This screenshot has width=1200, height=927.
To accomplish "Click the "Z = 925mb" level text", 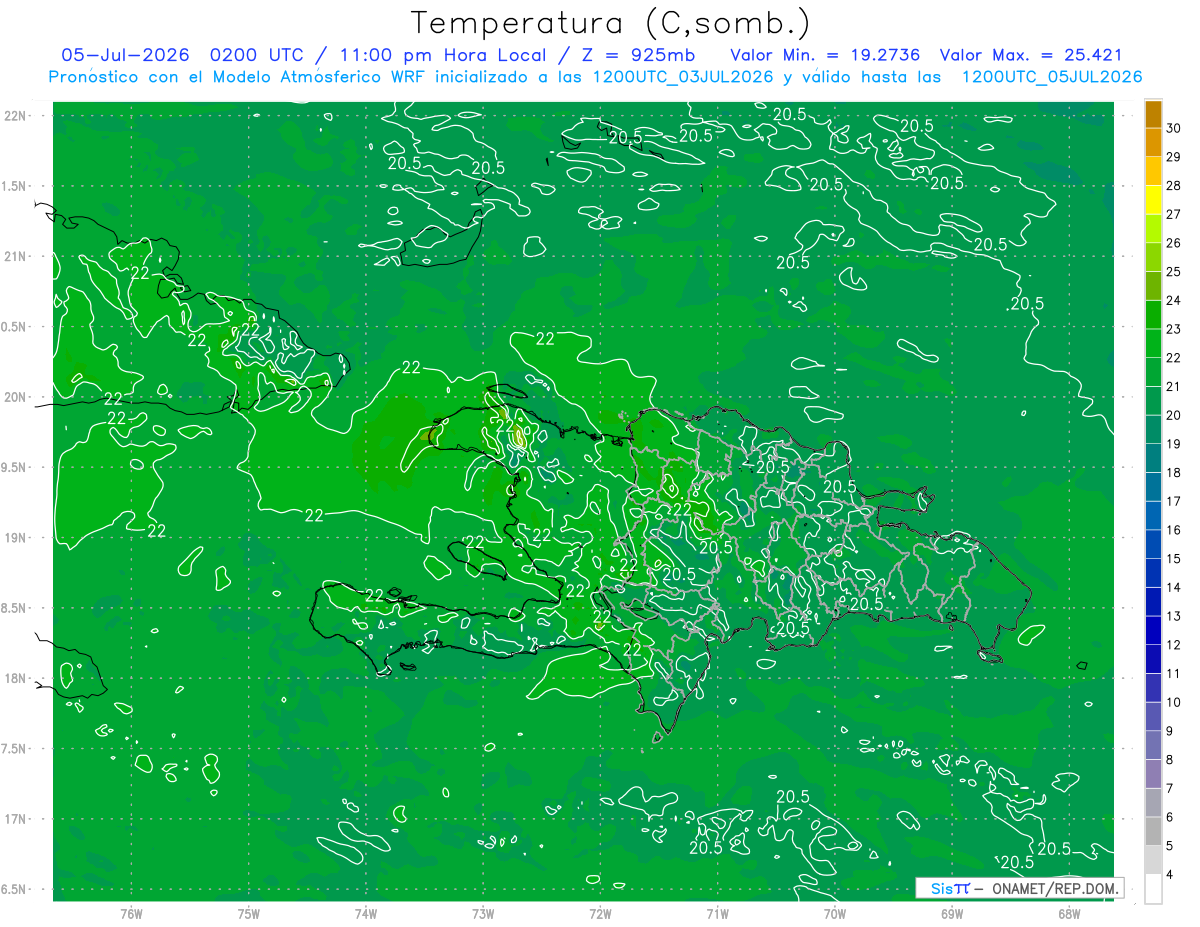I will pos(632,55).
